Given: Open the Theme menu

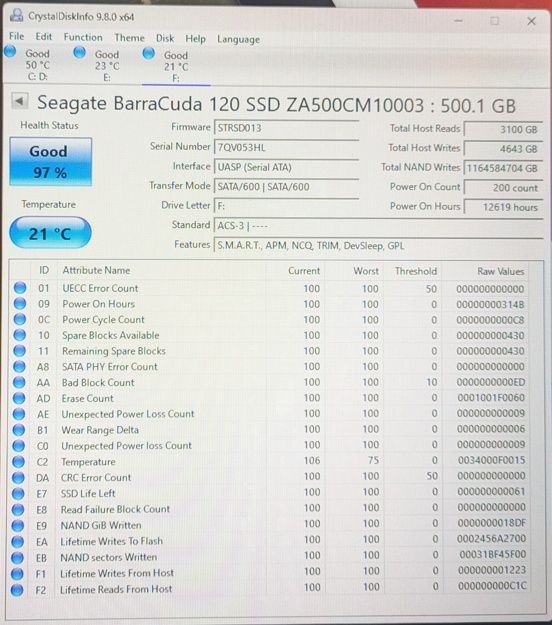Looking at the screenshot, I should (130, 38).
